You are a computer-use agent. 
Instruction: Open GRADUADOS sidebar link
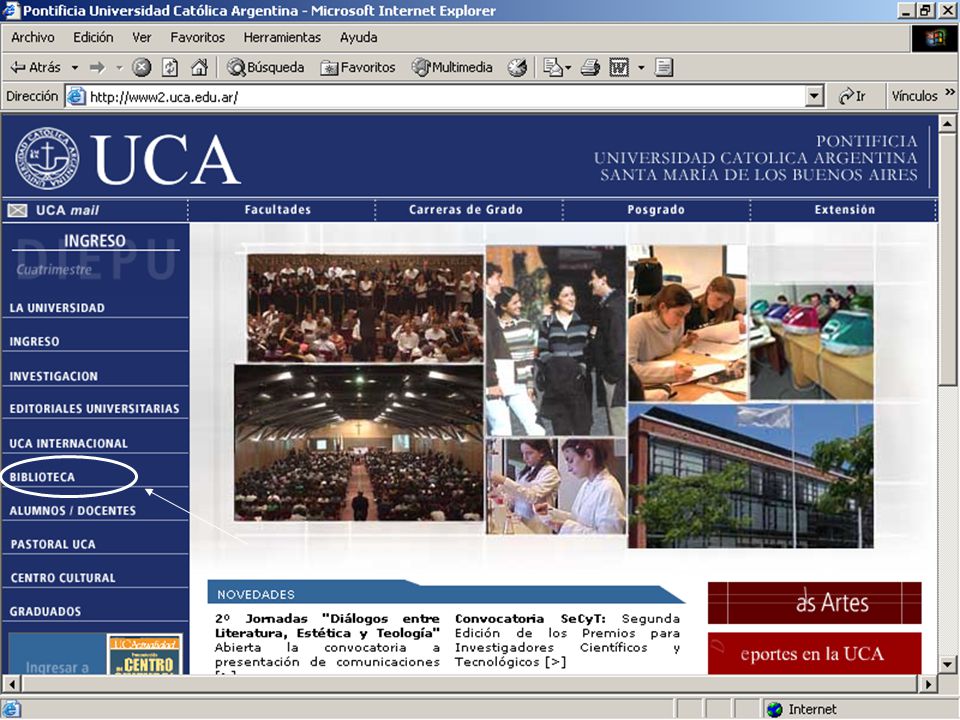(x=45, y=612)
